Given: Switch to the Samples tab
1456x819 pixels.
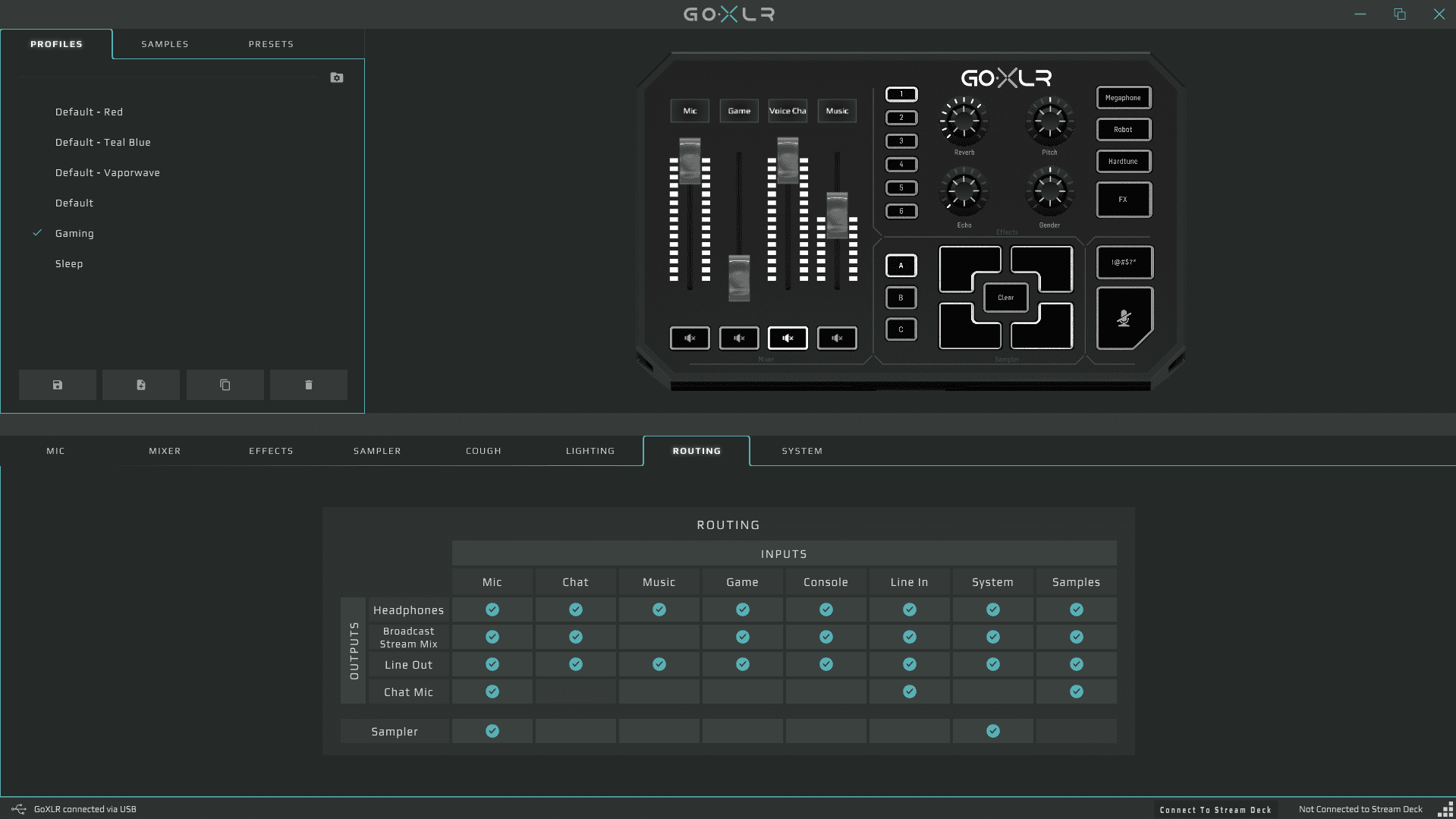Looking at the screenshot, I should tap(165, 44).
